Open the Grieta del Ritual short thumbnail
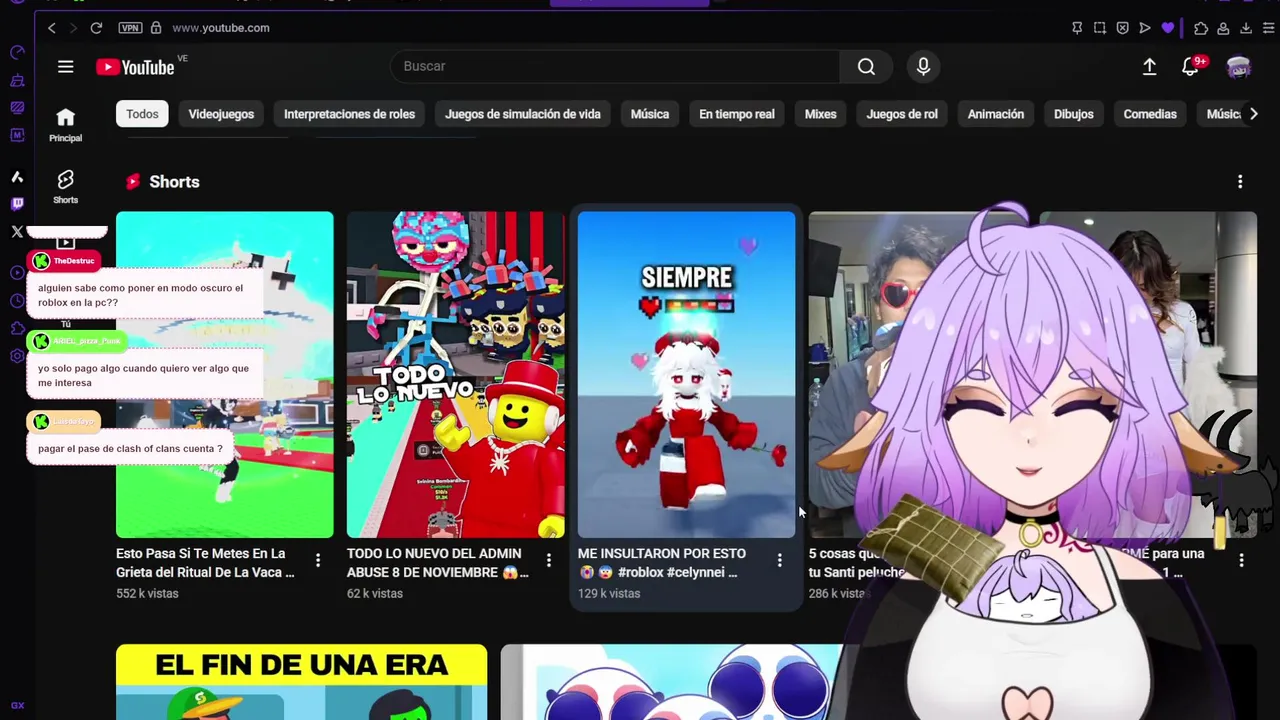The height and width of the screenshot is (720, 1280). pos(225,374)
